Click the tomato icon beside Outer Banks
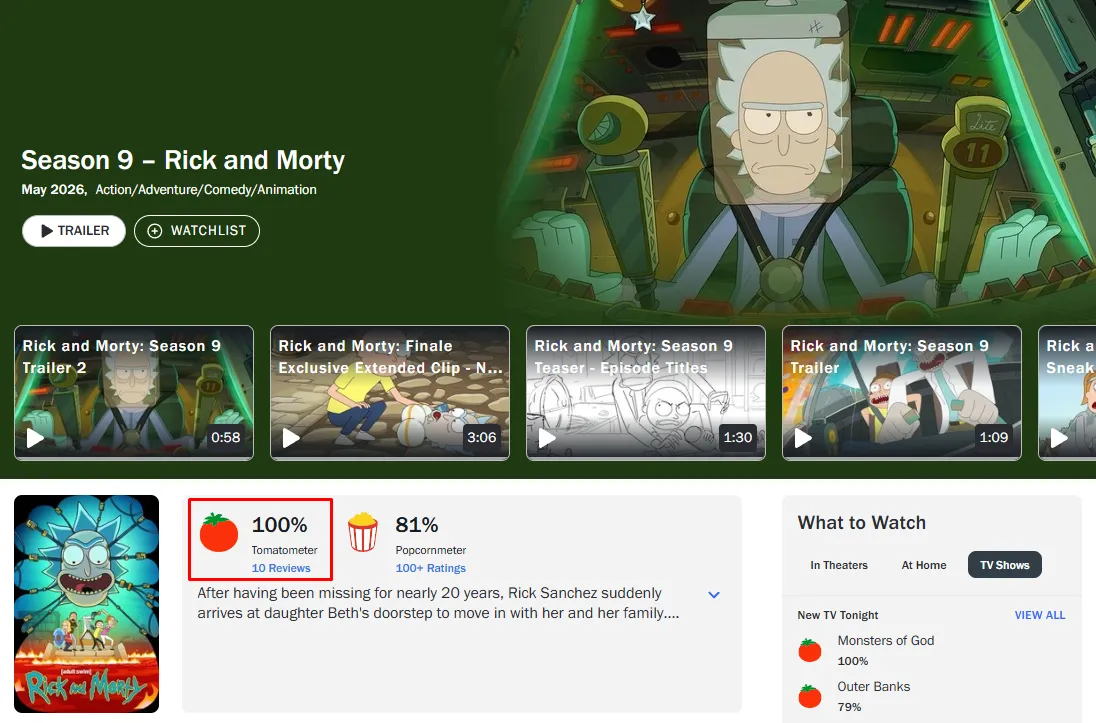The height and width of the screenshot is (723, 1096). (810, 696)
